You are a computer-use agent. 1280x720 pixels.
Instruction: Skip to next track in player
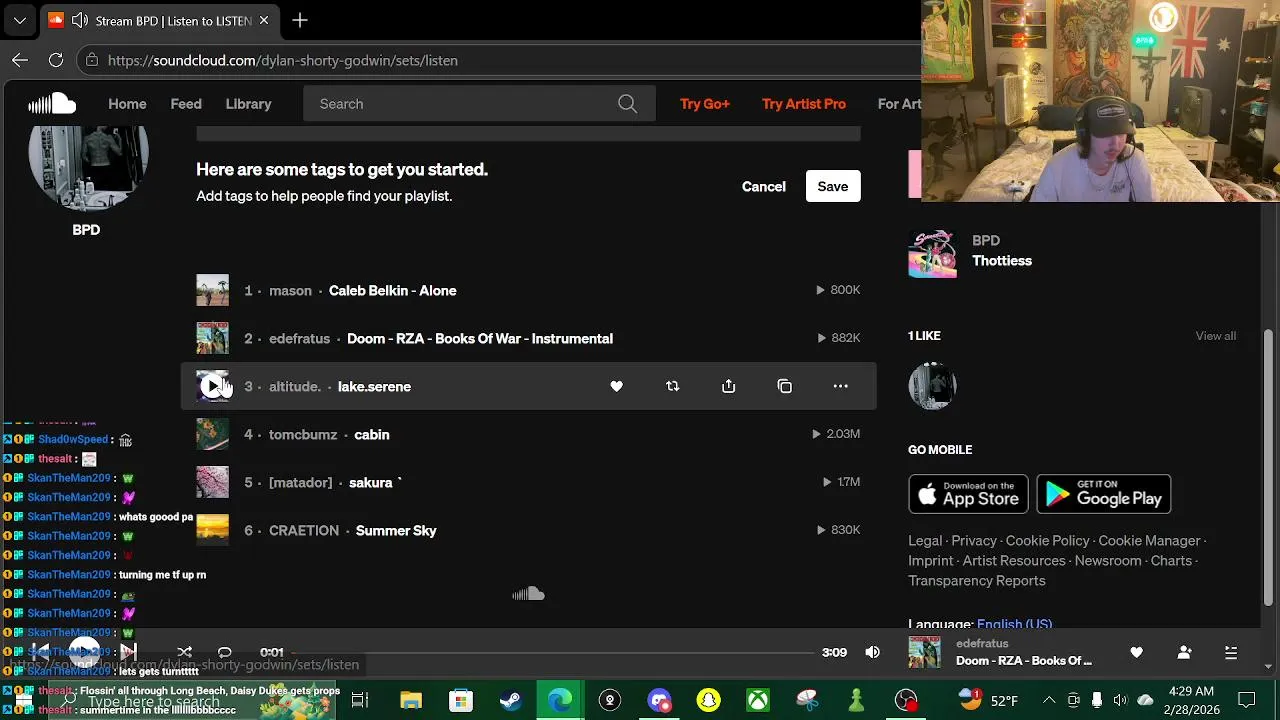coord(129,652)
